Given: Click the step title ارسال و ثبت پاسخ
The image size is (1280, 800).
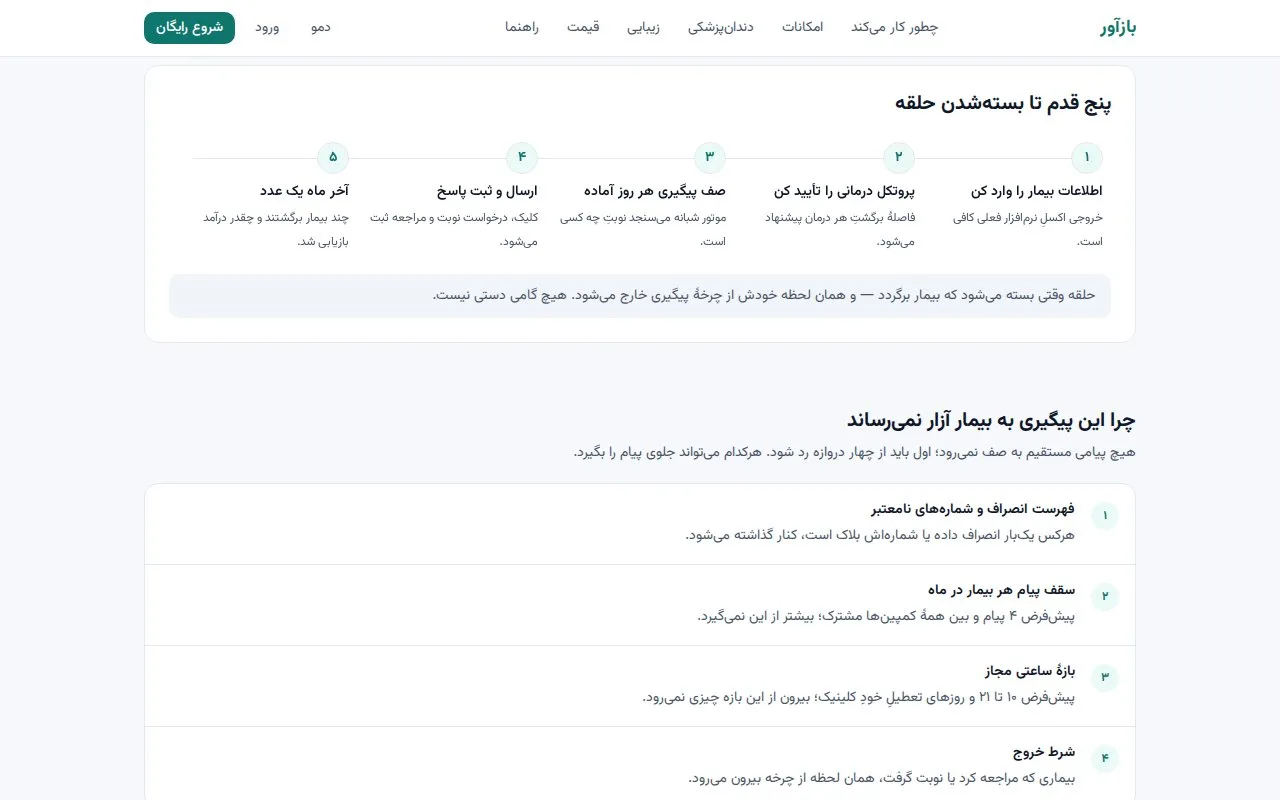Looking at the screenshot, I should (487, 190).
